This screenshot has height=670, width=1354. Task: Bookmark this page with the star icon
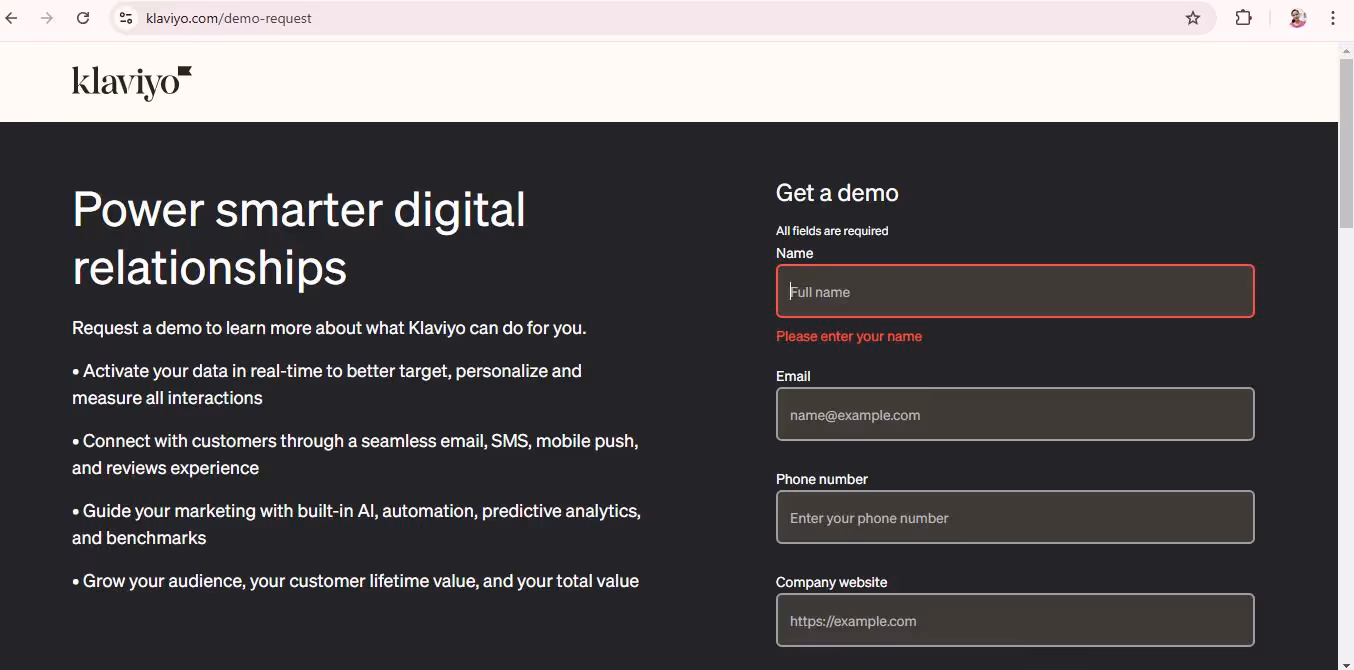click(1193, 18)
